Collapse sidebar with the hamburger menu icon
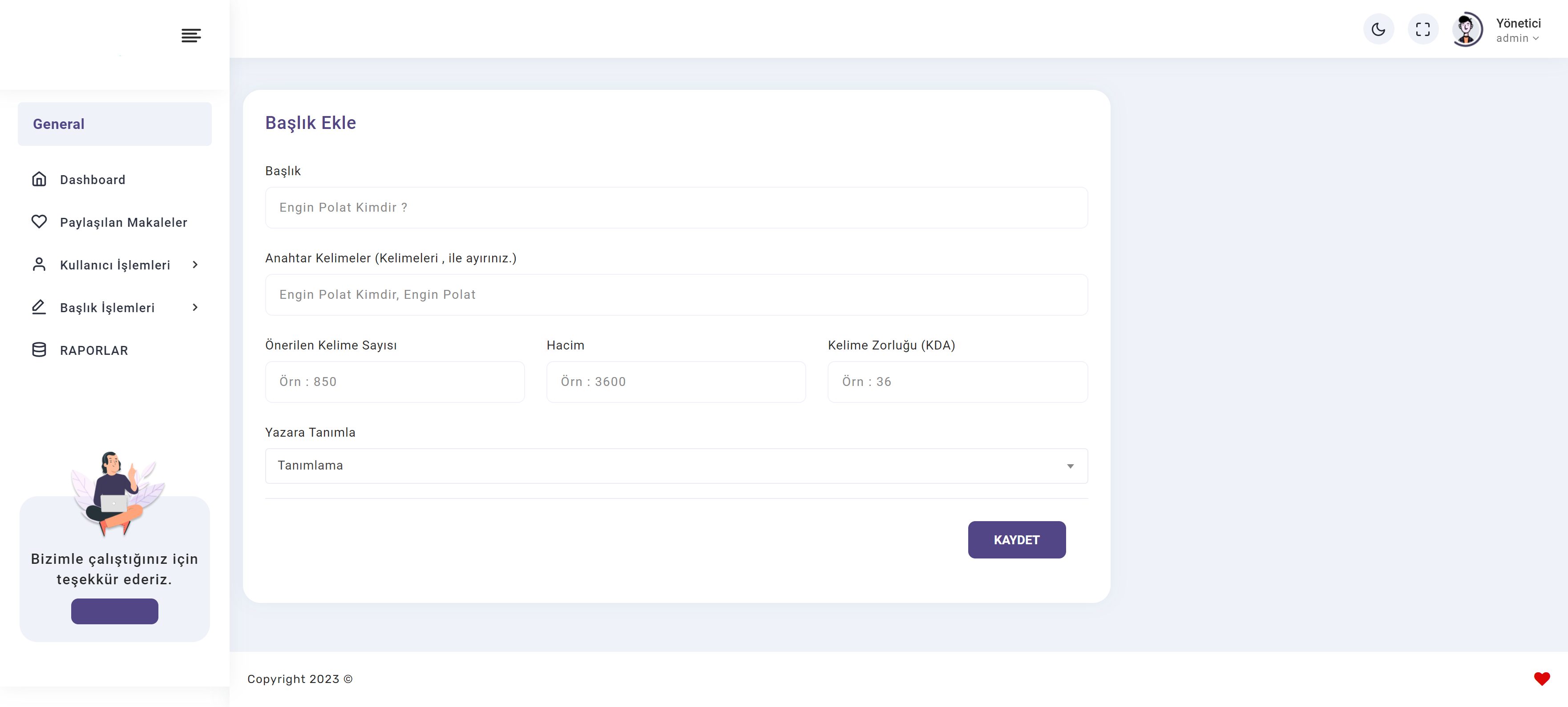 coord(191,35)
